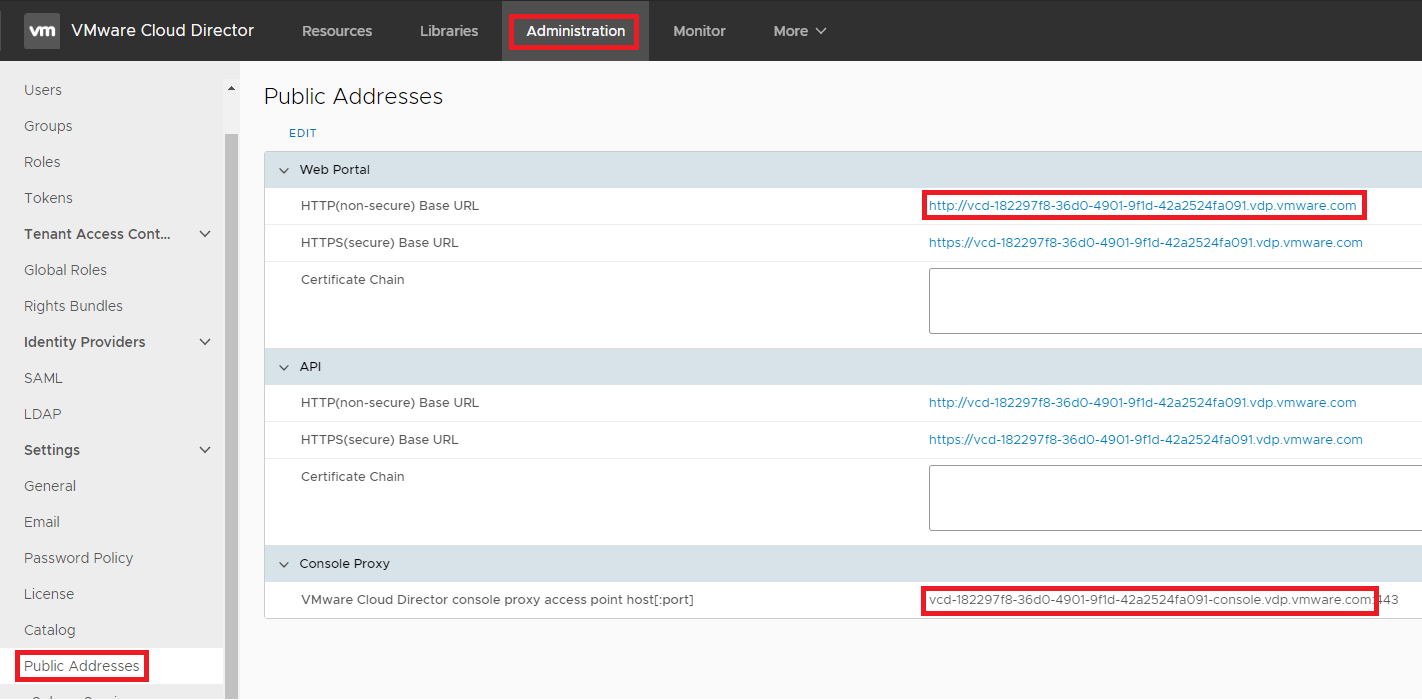Expand the Tenant Access Control section
Image resolution: width=1422 pixels, height=700 pixels.
click(x=205, y=233)
